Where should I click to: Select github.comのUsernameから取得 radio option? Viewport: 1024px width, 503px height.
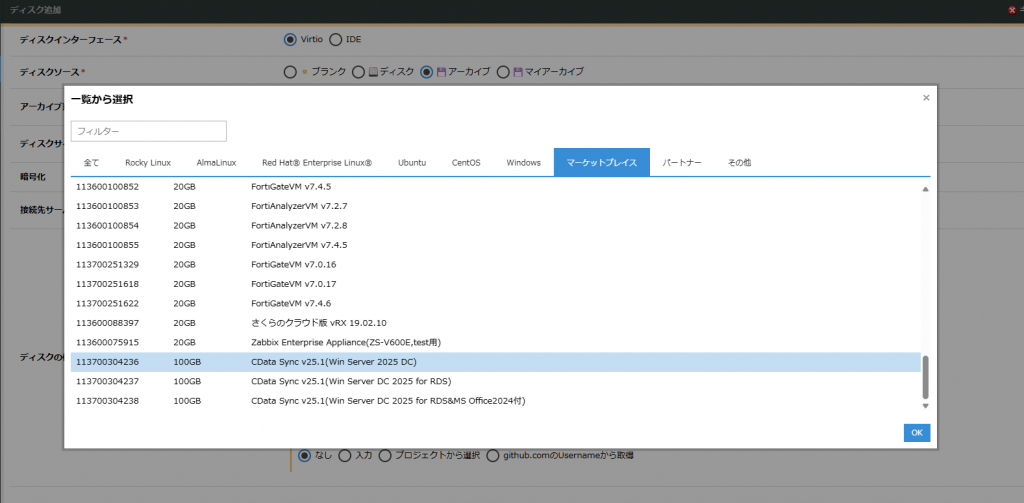point(492,455)
